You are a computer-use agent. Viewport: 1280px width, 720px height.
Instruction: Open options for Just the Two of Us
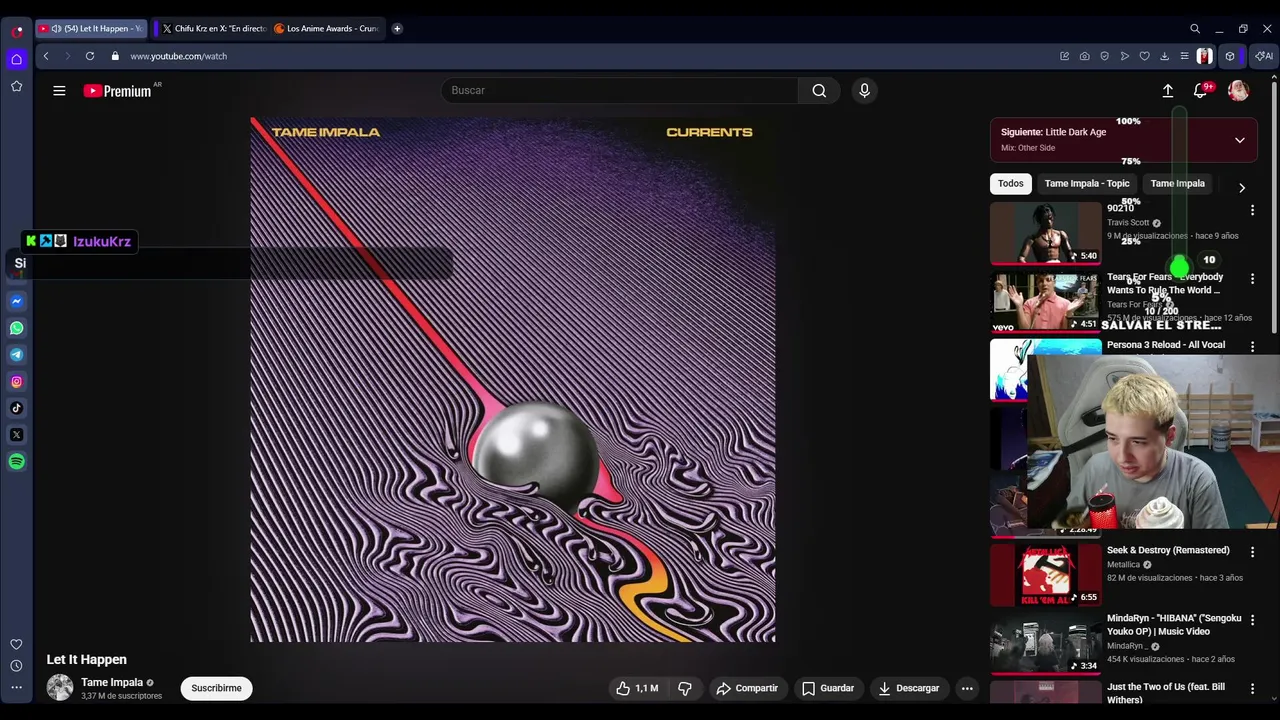coord(1252,689)
